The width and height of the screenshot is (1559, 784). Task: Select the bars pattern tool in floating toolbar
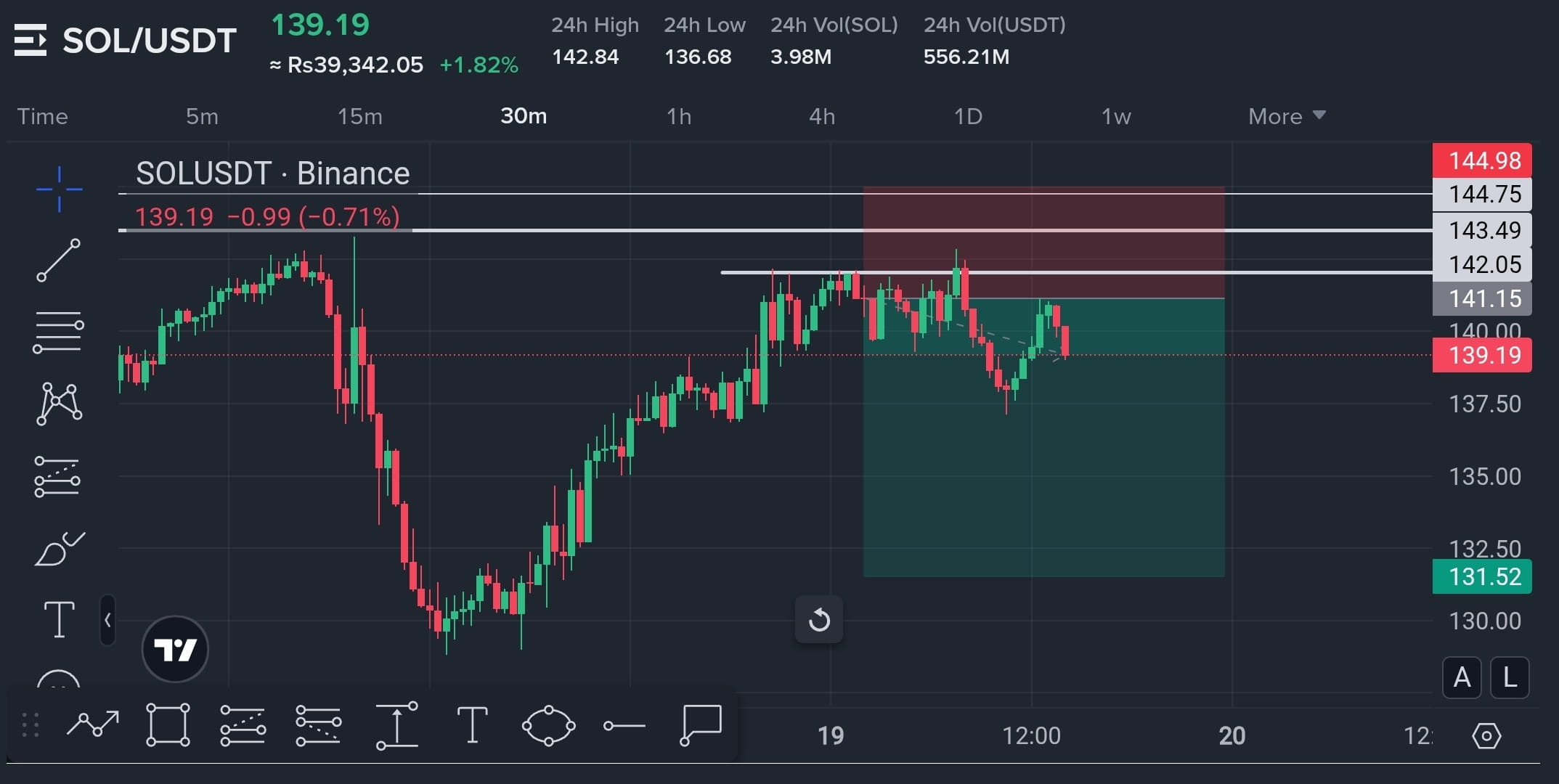coord(93,724)
